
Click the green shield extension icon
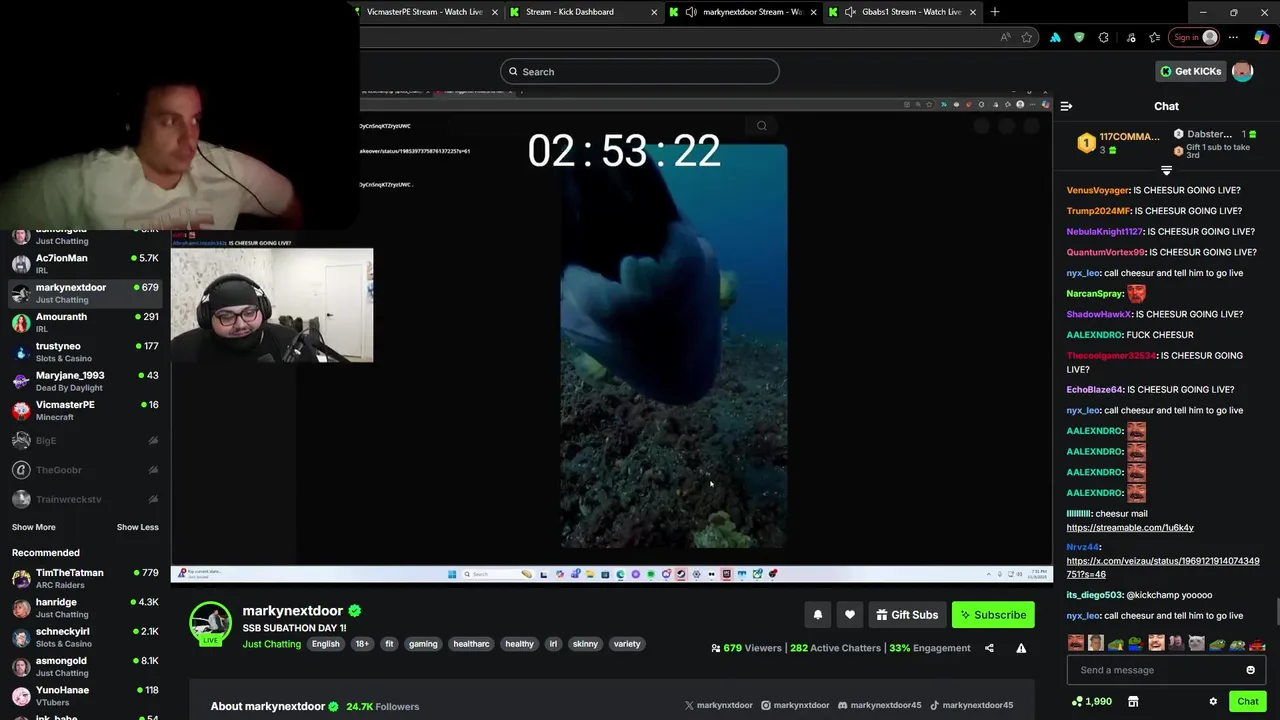click(x=1079, y=37)
